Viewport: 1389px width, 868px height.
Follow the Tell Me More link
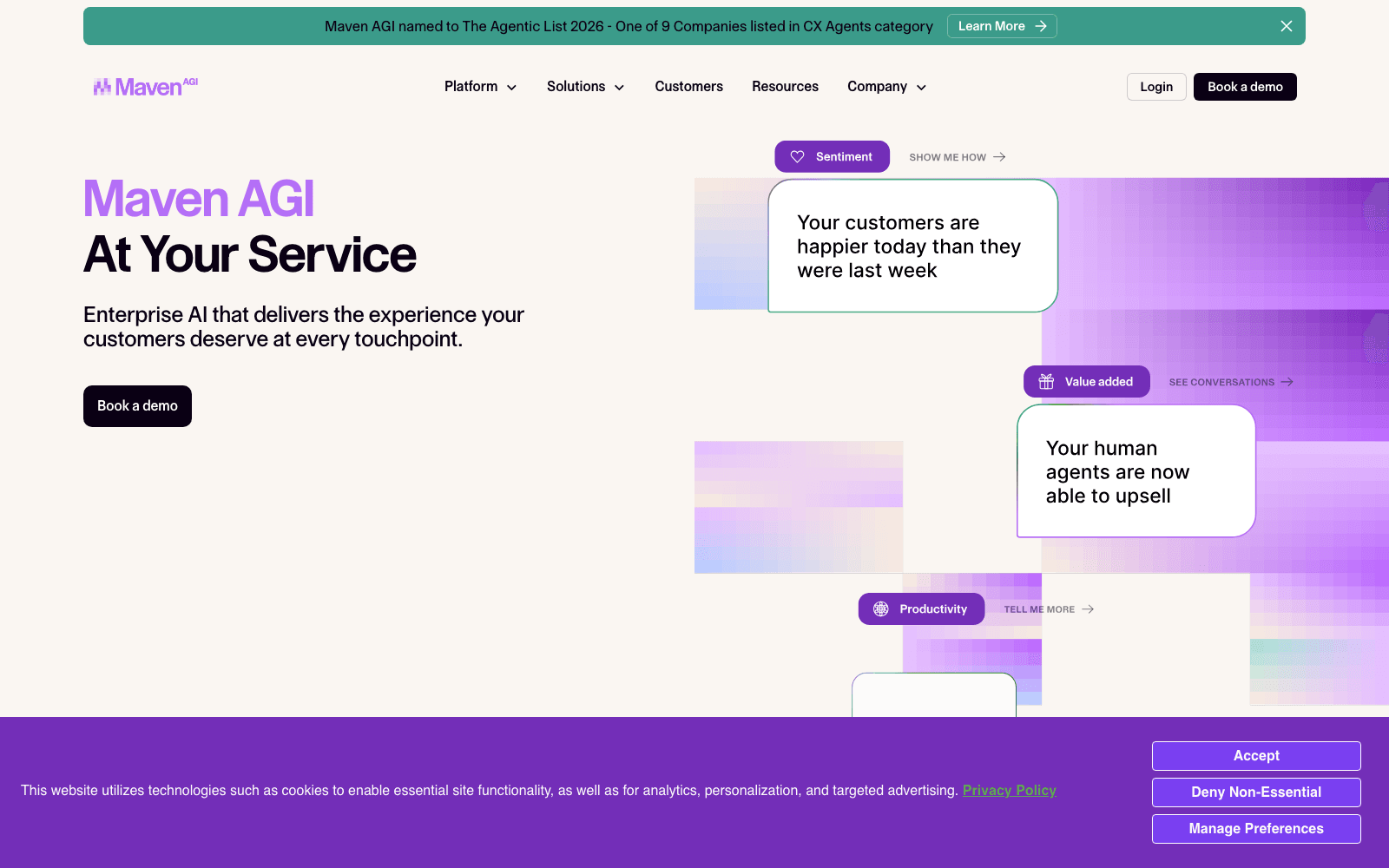[1049, 609]
